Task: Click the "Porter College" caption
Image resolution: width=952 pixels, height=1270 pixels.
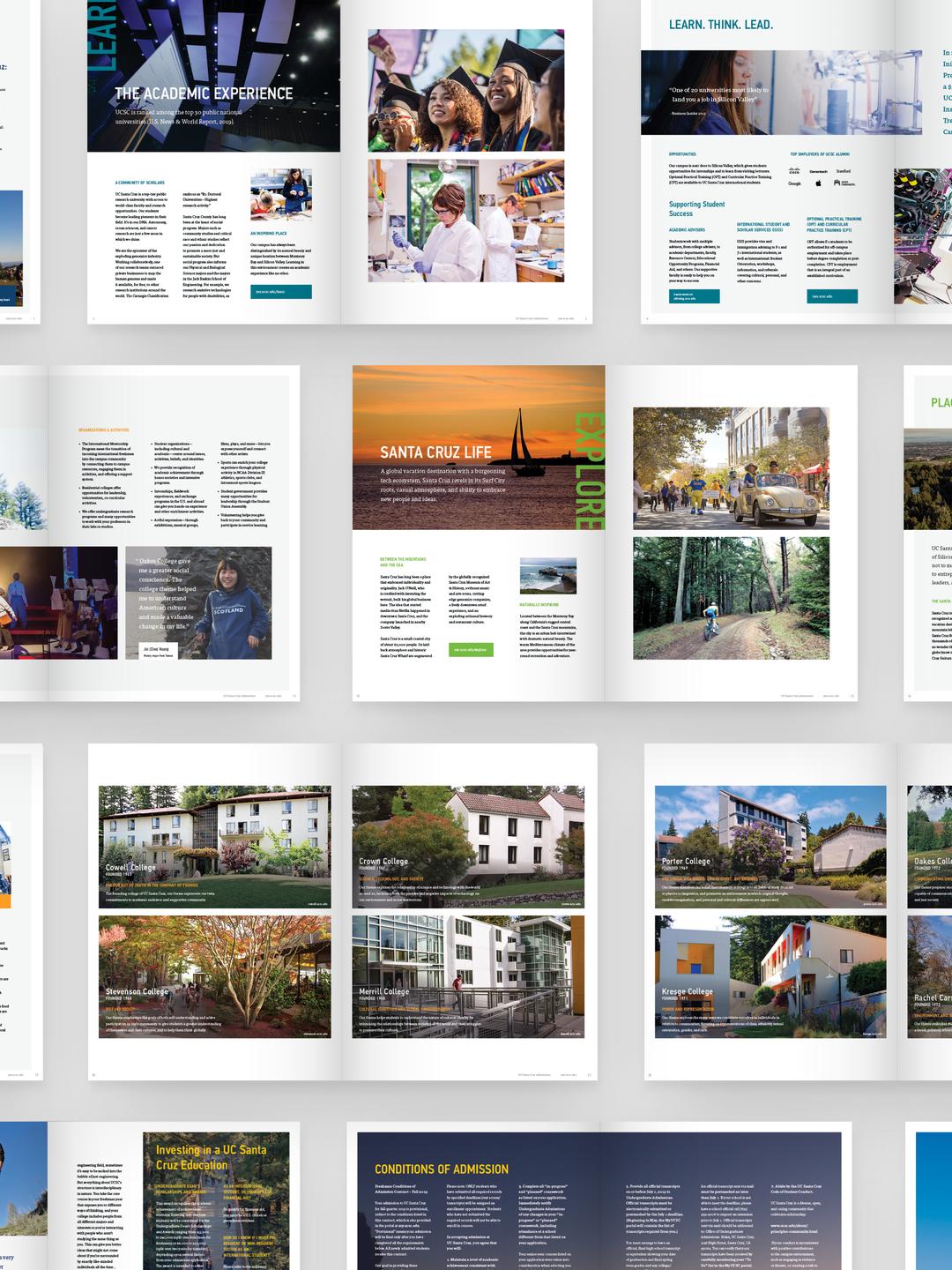Action: pos(686,862)
